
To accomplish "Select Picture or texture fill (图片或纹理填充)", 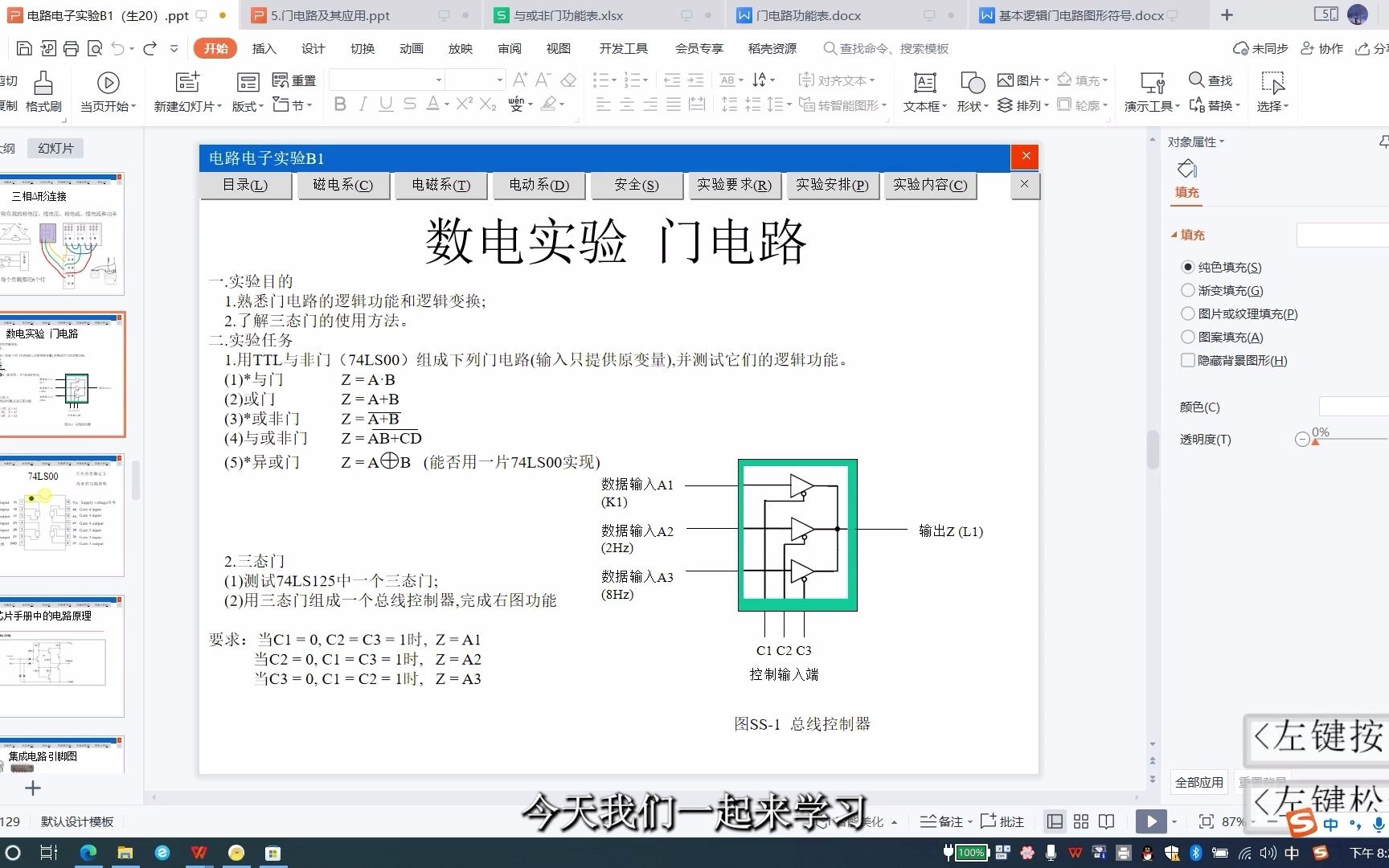I will tap(1188, 313).
